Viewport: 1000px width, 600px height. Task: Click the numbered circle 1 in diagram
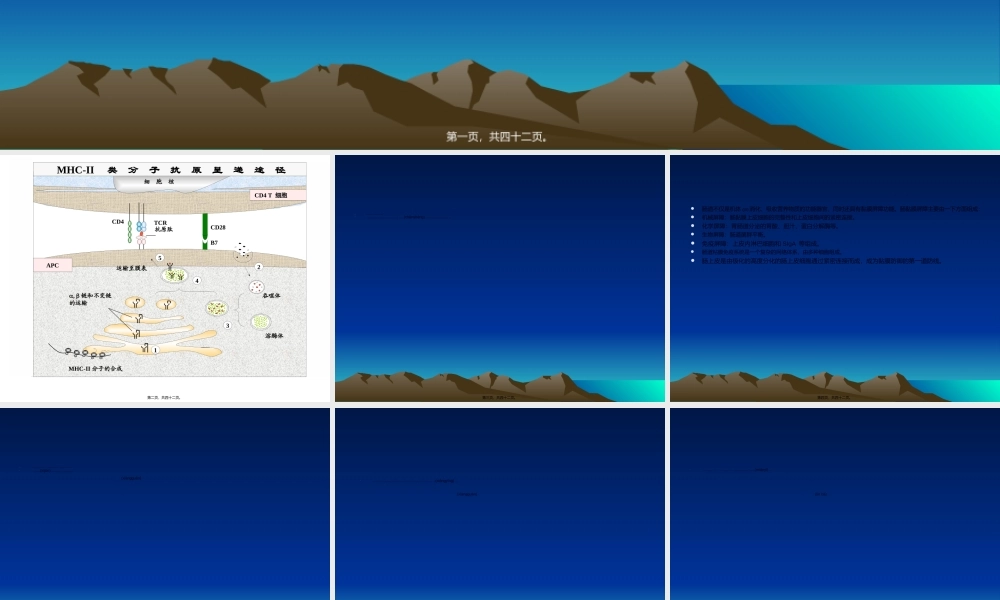[155, 350]
